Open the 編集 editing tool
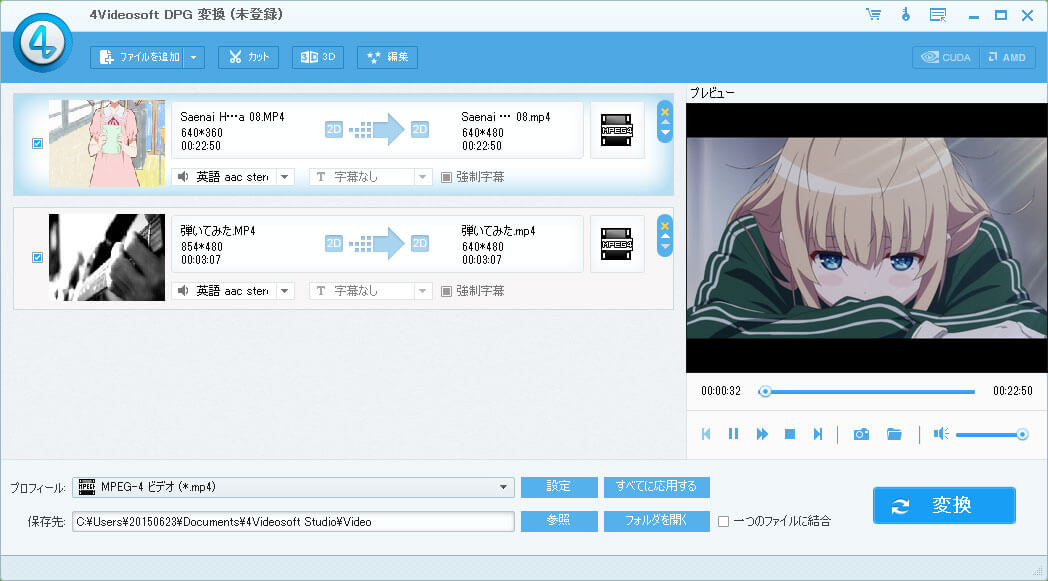 388,57
